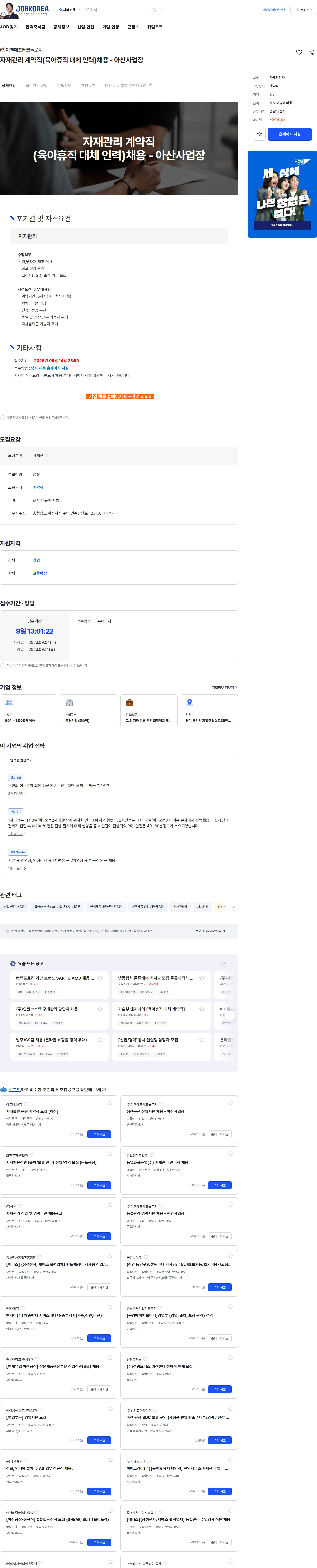Click the 신입·인턴 채용관 tag
This screenshot has height=1568, width=317.
(15, 907)
